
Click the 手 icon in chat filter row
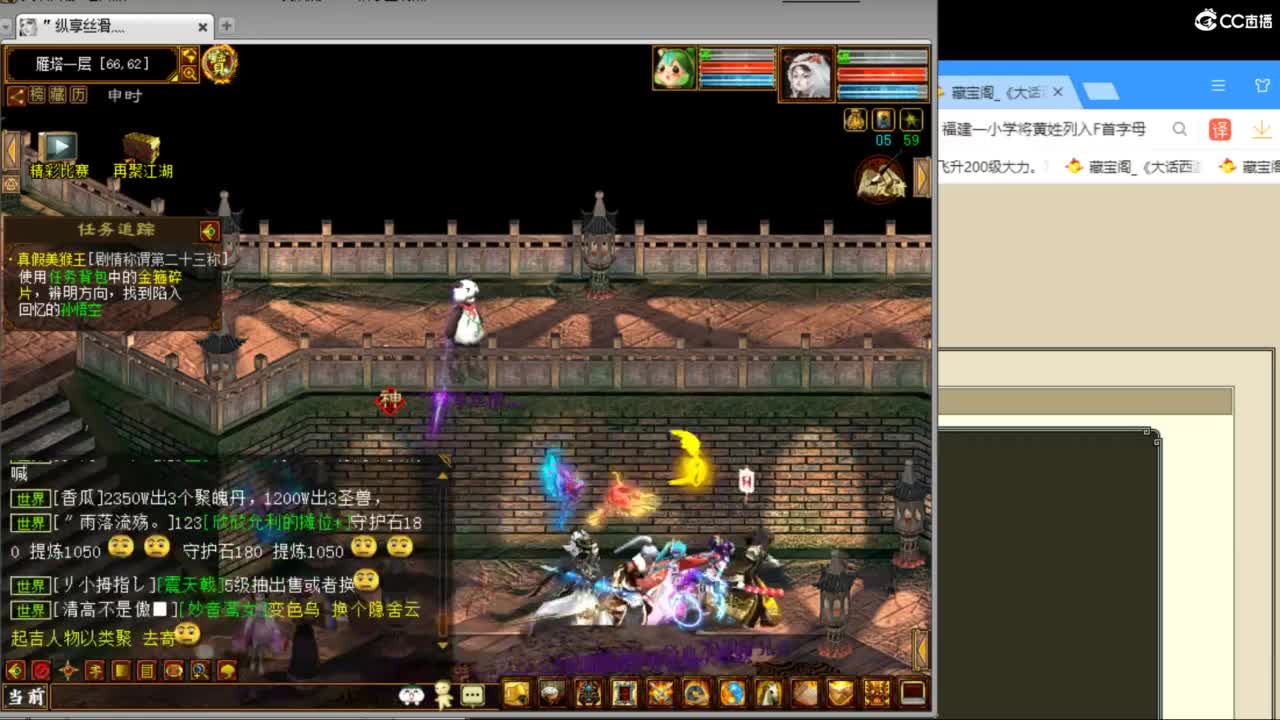tap(94, 670)
